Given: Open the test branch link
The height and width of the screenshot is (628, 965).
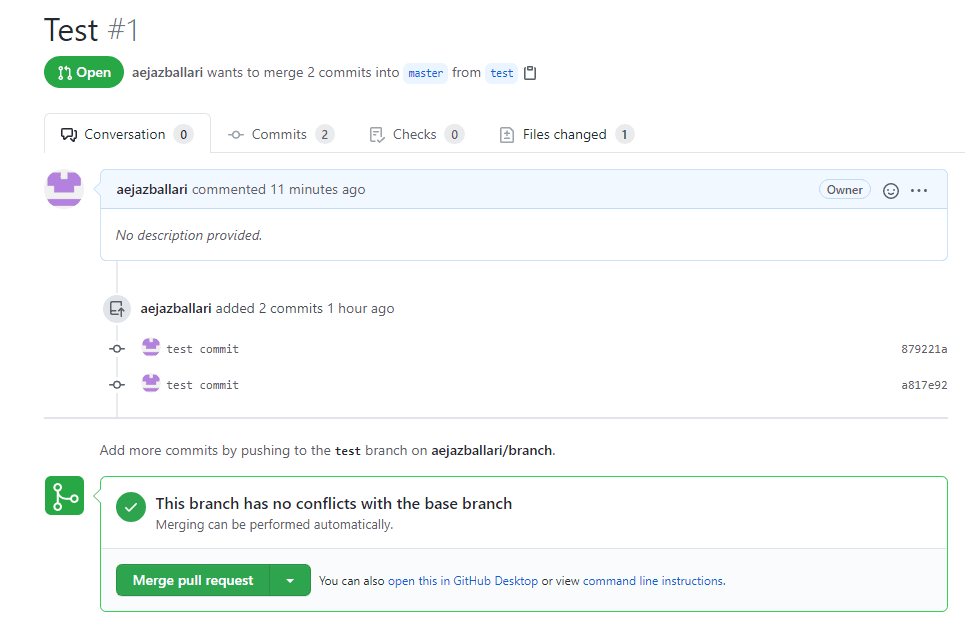Looking at the screenshot, I should tap(502, 73).
